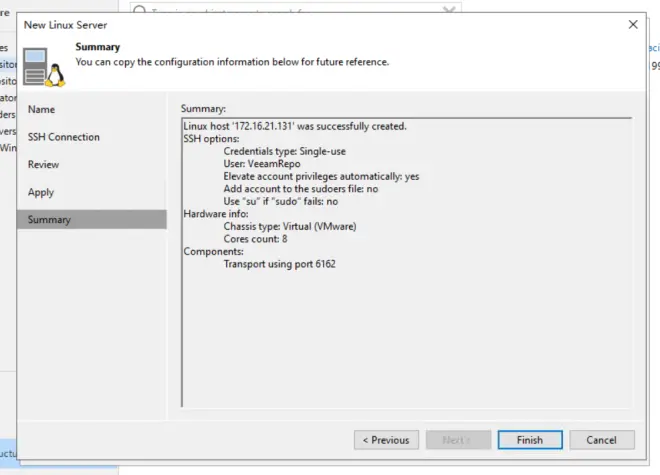This screenshot has height=475, width=660.
Task: Click the bold "Summary" header title
Action: [98, 47]
